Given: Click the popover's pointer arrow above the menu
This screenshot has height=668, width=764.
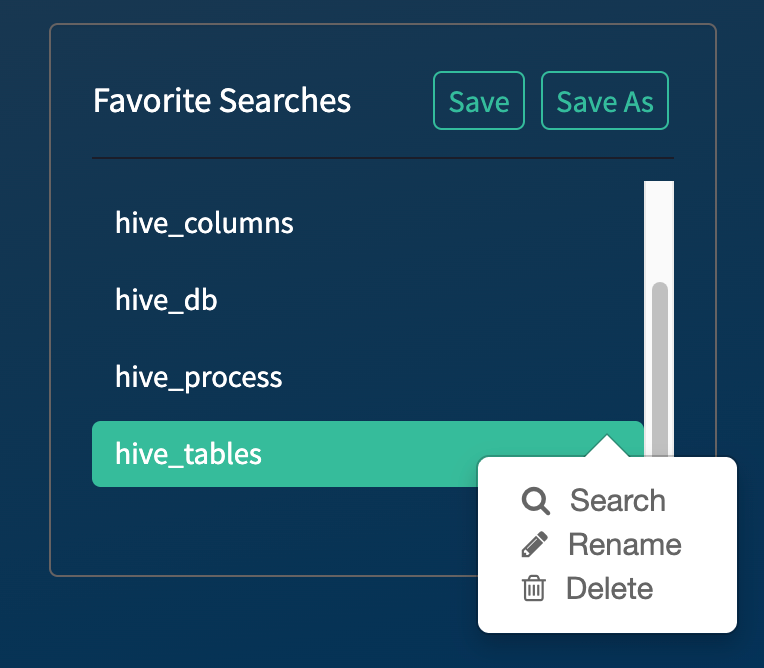Looking at the screenshot, I should coord(605,446).
